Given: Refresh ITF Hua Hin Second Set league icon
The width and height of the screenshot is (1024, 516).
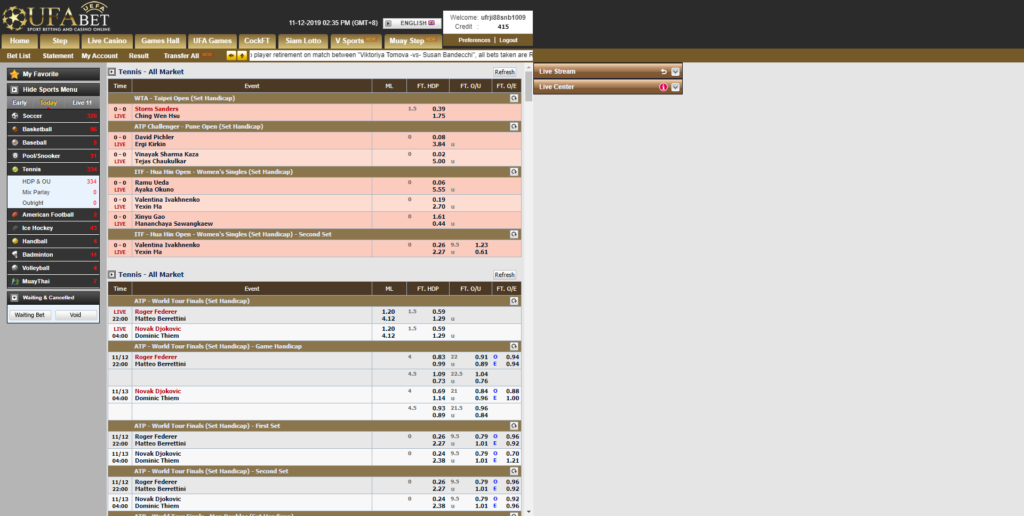Looking at the screenshot, I should point(514,234).
